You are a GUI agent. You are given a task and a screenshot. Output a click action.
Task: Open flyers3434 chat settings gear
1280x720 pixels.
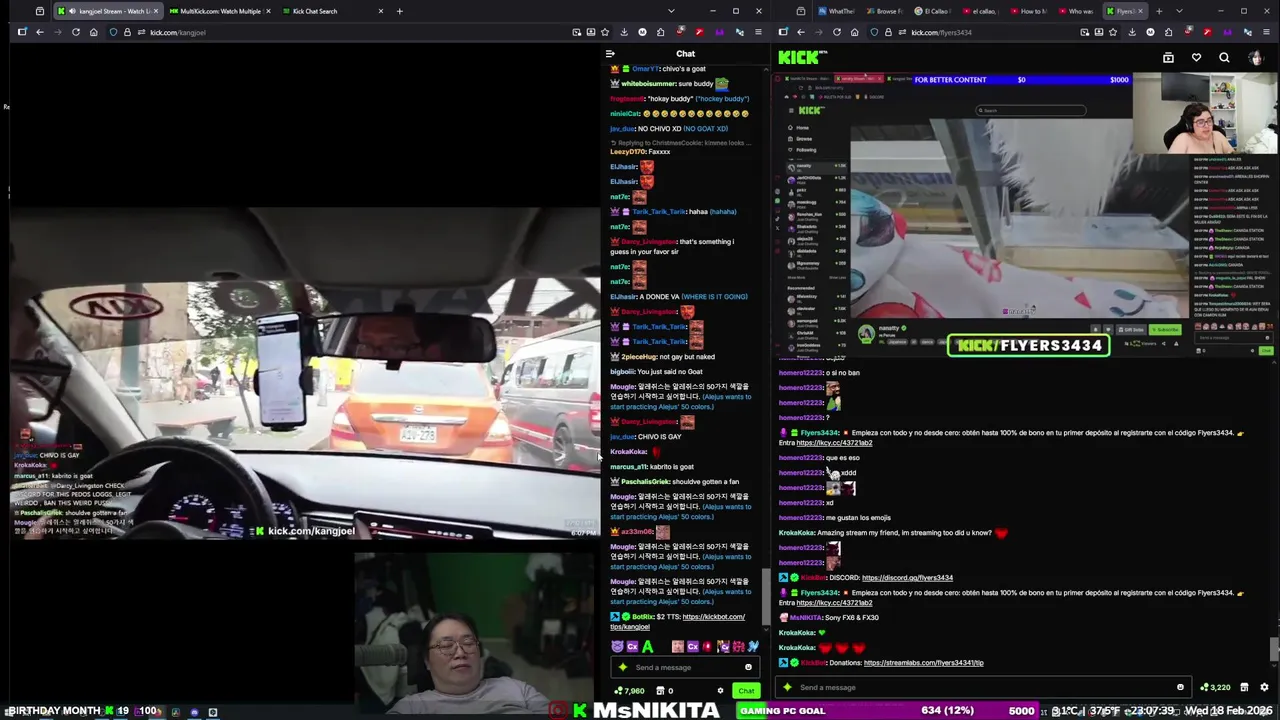tap(1264, 687)
